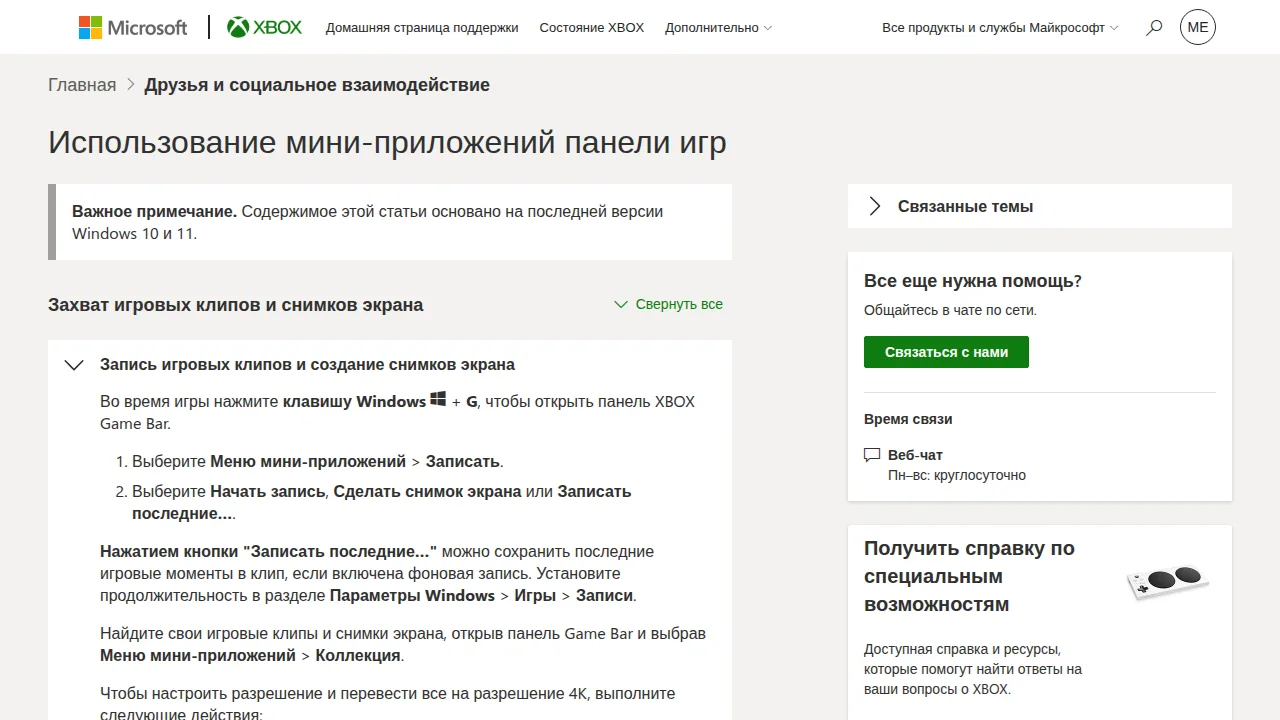The image size is (1280, 720).
Task: Open the ME account avatar
Action: point(1198,27)
